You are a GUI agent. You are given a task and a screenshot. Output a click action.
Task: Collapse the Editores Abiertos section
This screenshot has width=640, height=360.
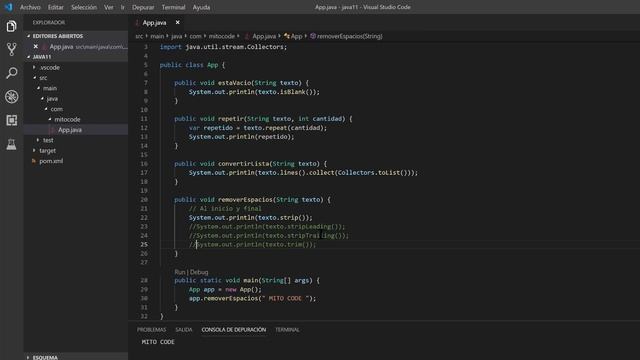click(57, 36)
